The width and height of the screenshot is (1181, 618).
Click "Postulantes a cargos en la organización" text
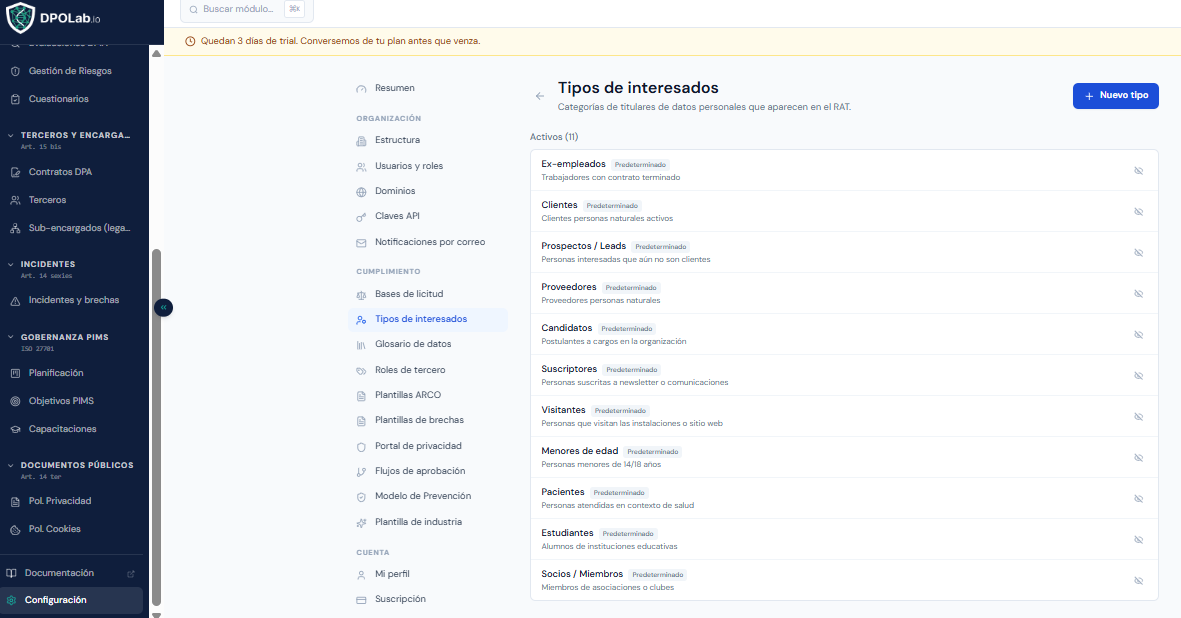coord(614,342)
